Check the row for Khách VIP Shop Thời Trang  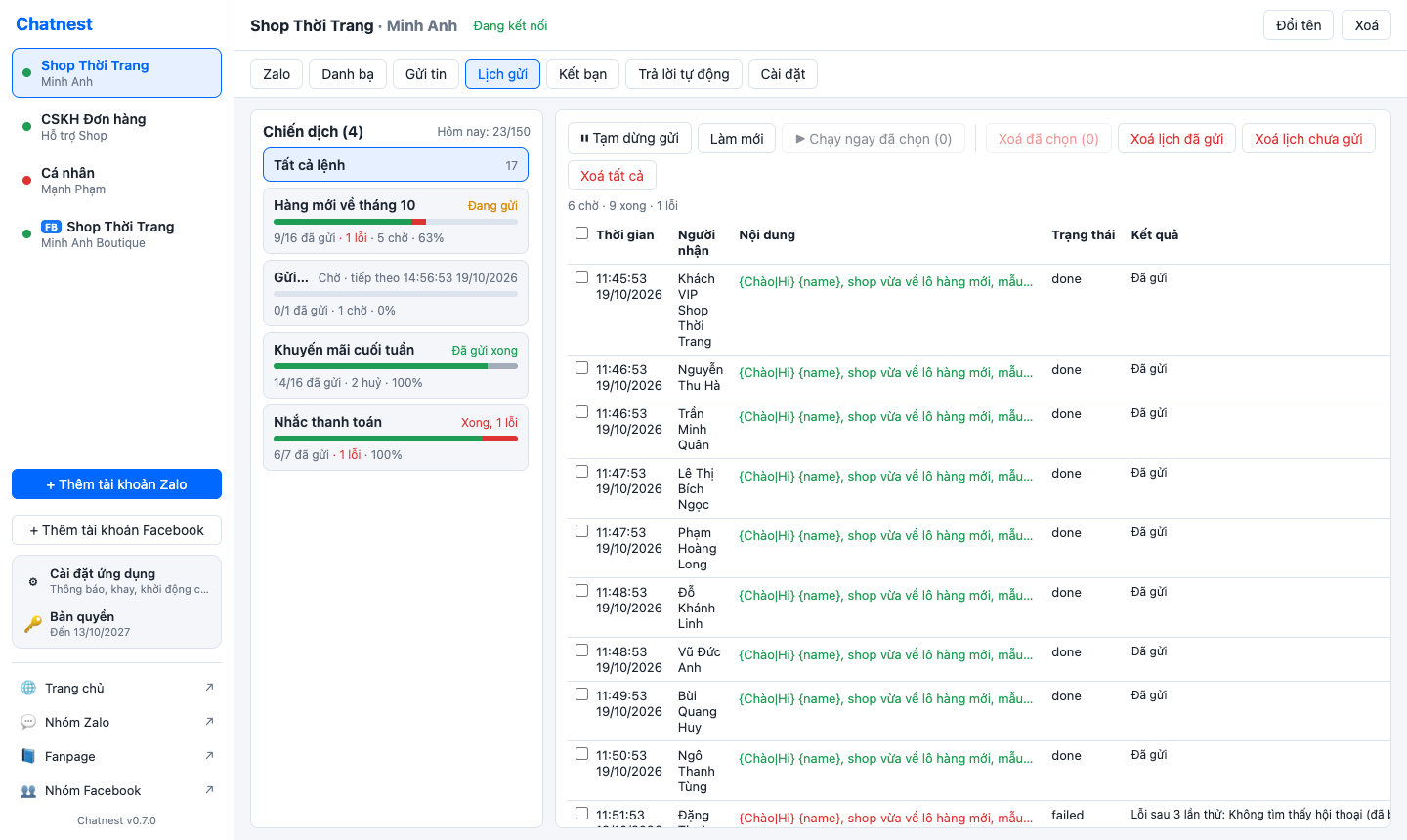coord(581,277)
